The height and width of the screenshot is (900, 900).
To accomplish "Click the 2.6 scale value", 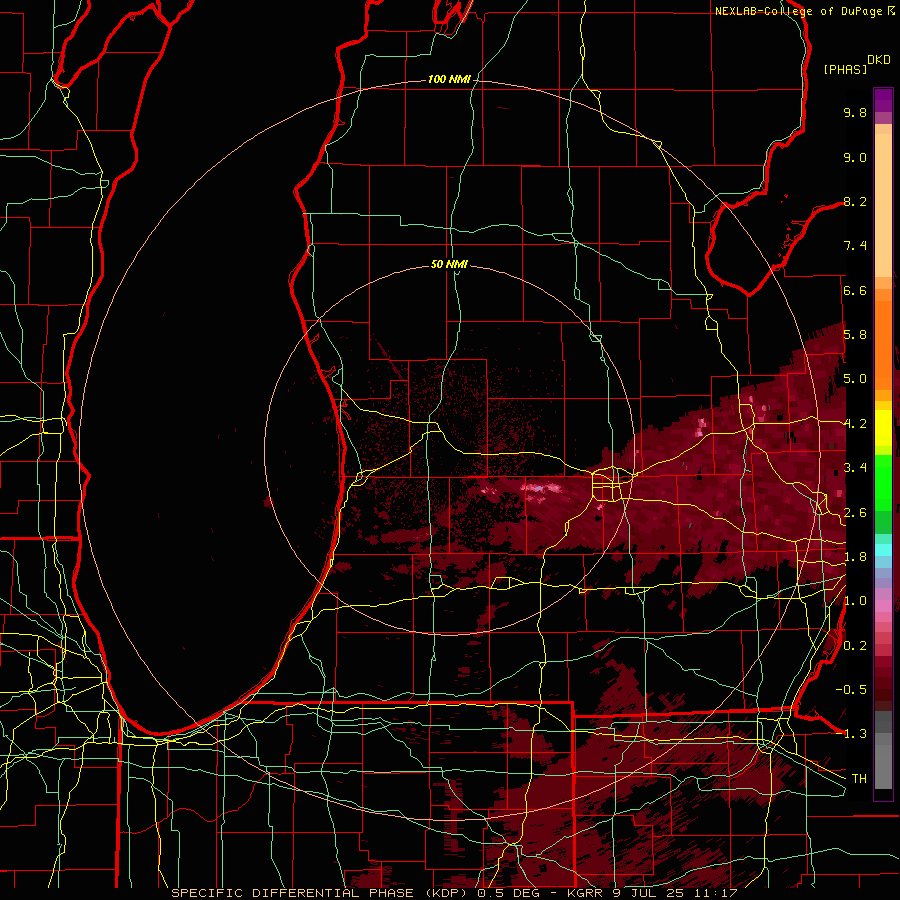I will 855,513.
